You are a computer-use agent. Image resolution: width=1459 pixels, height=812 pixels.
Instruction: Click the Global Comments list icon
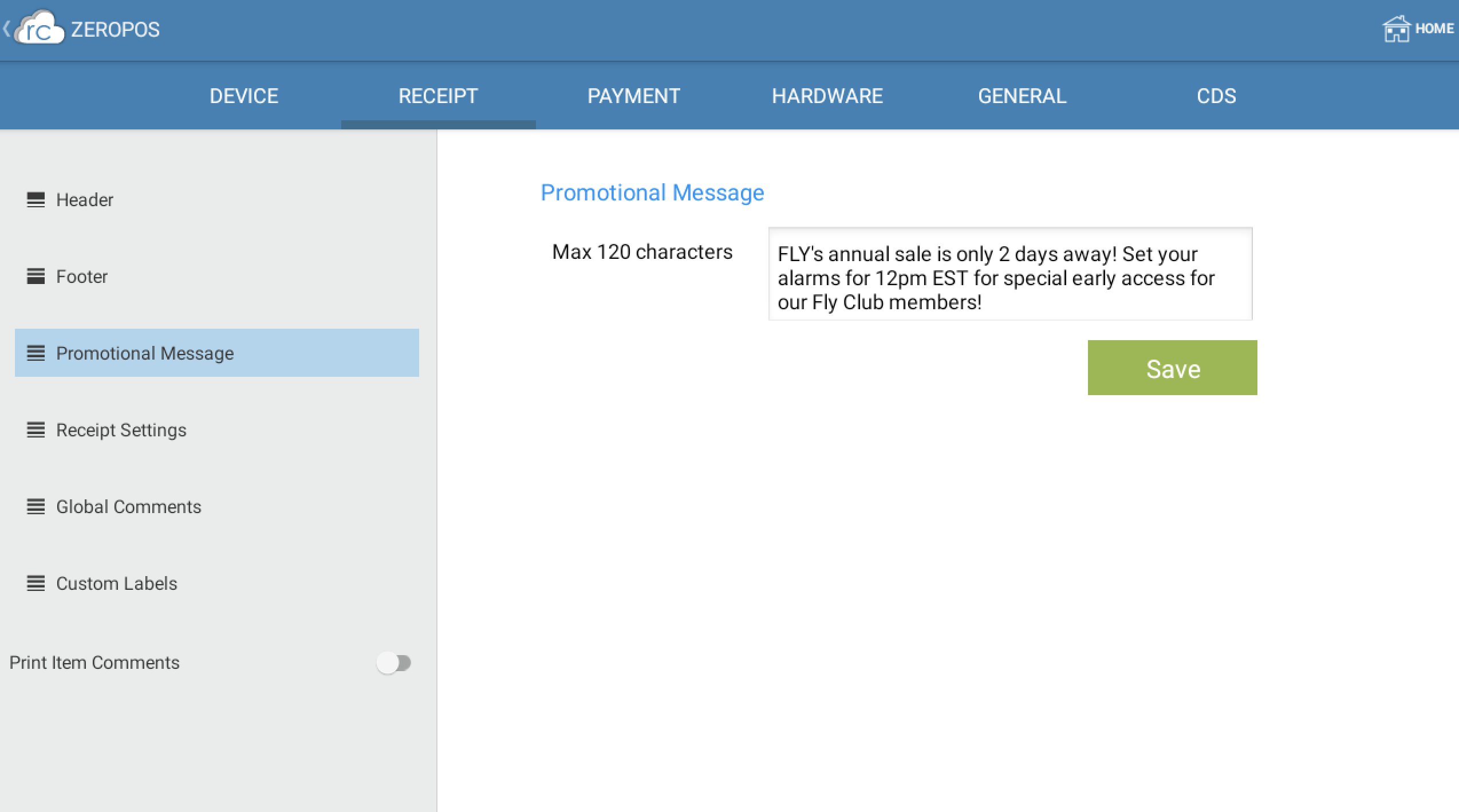[36, 507]
